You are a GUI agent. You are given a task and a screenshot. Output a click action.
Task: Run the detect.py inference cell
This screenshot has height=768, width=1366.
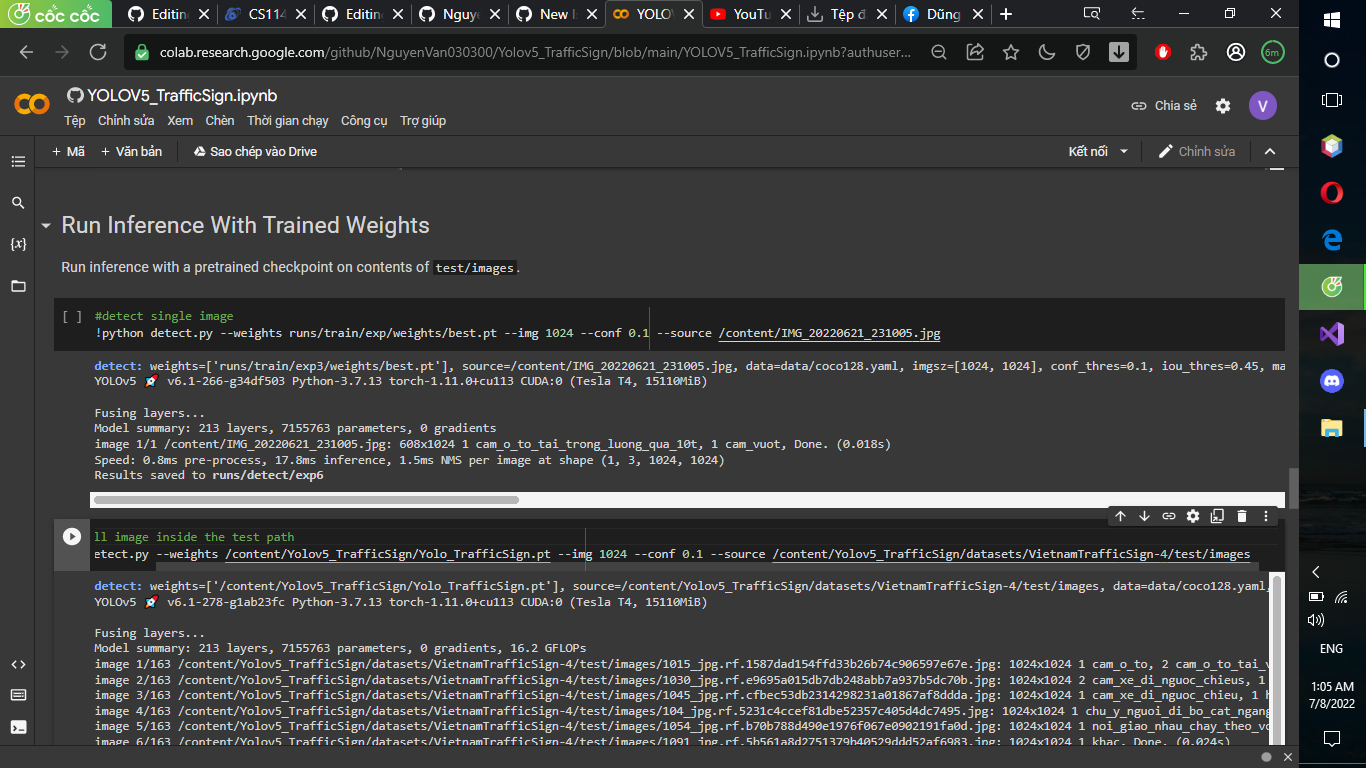(71, 536)
